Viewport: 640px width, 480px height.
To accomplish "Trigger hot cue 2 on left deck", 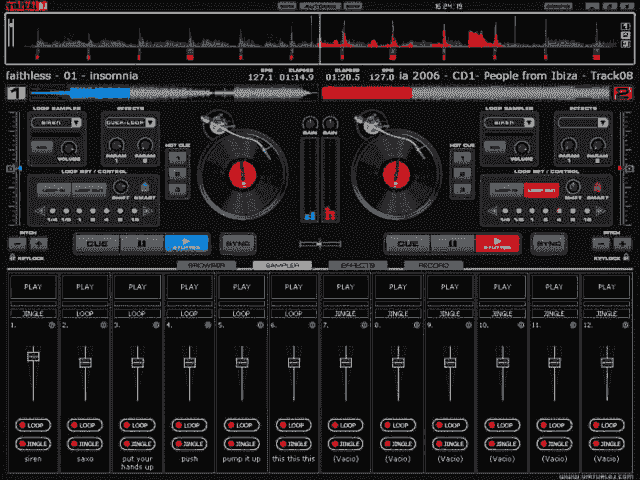I will click(x=178, y=173).
